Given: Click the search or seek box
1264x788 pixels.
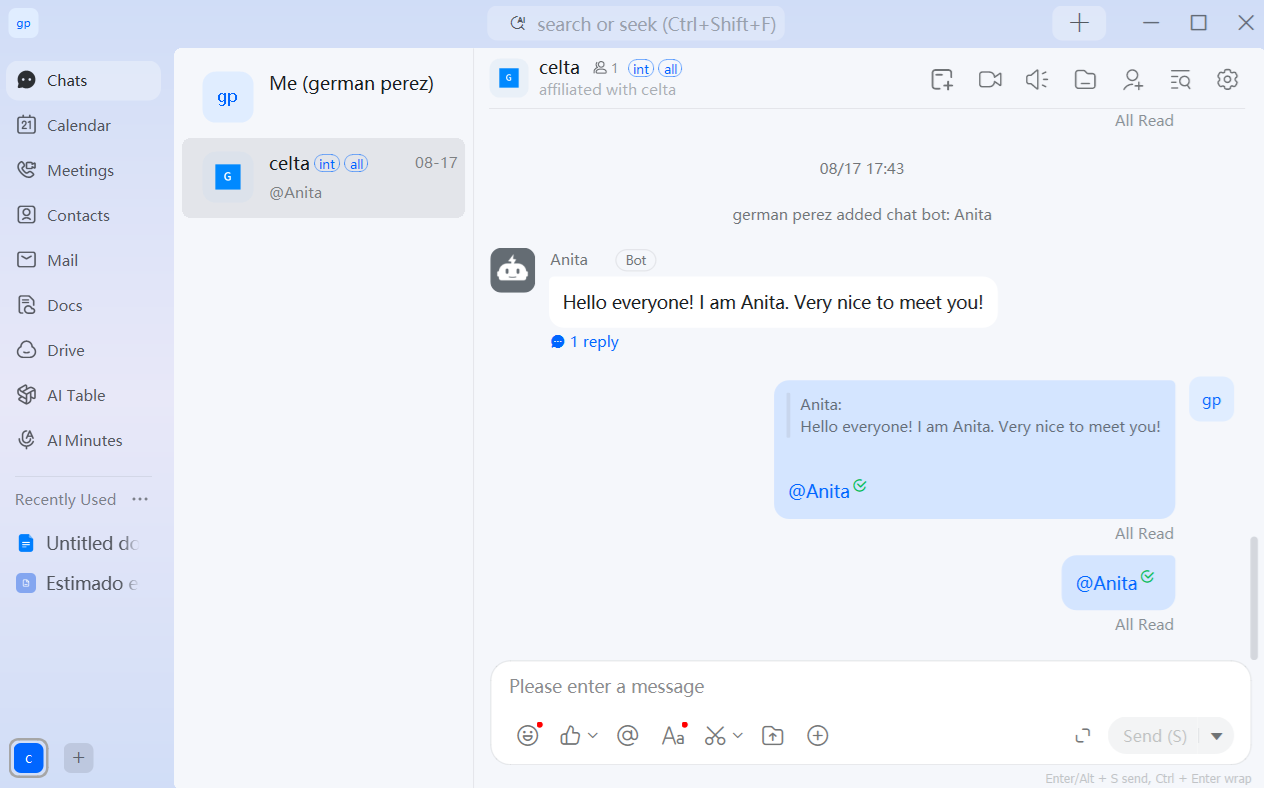Looking at the screenshot, I should 636,24.
